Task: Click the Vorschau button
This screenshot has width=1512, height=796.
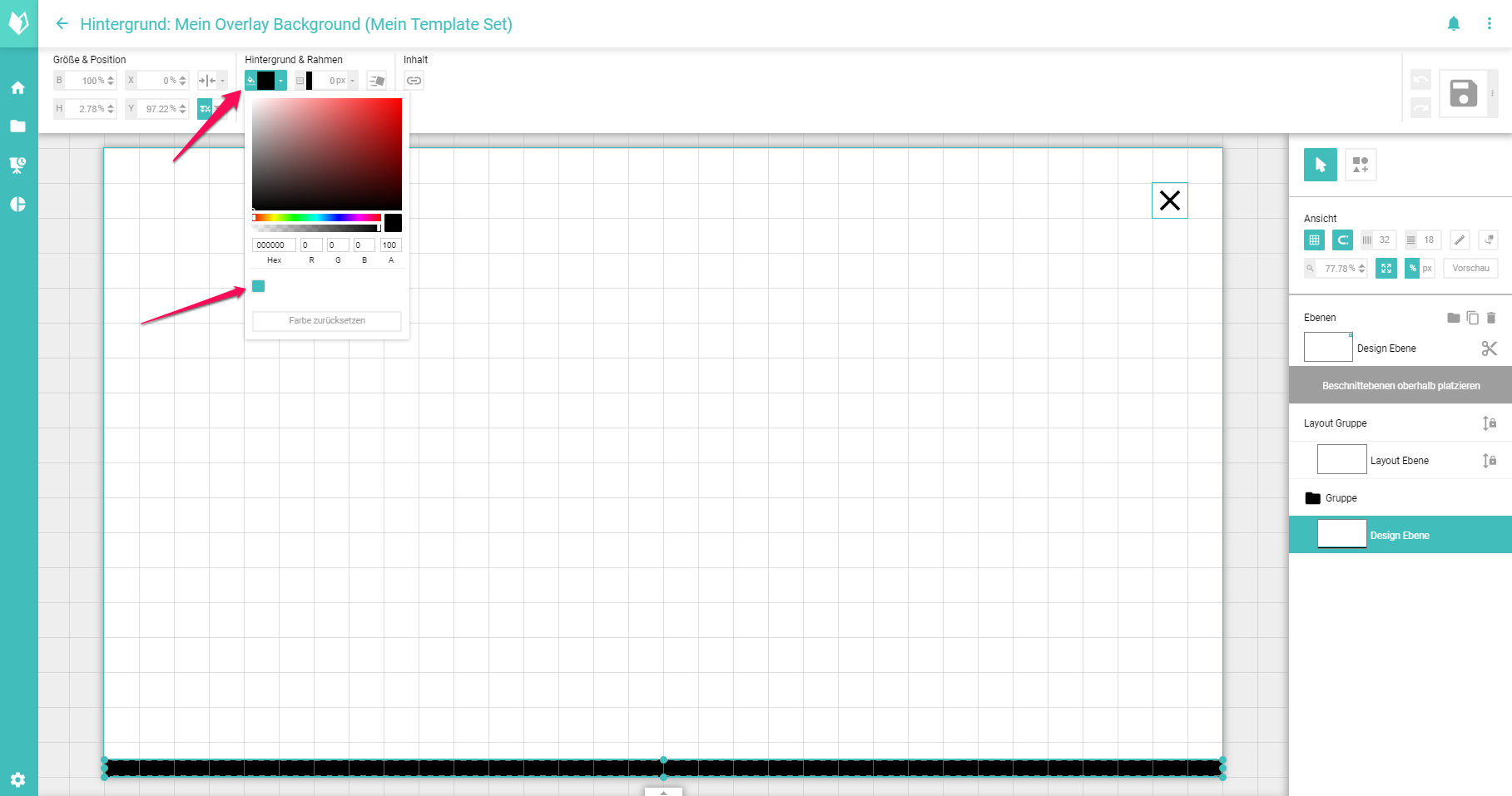Action: (1470, 269)
